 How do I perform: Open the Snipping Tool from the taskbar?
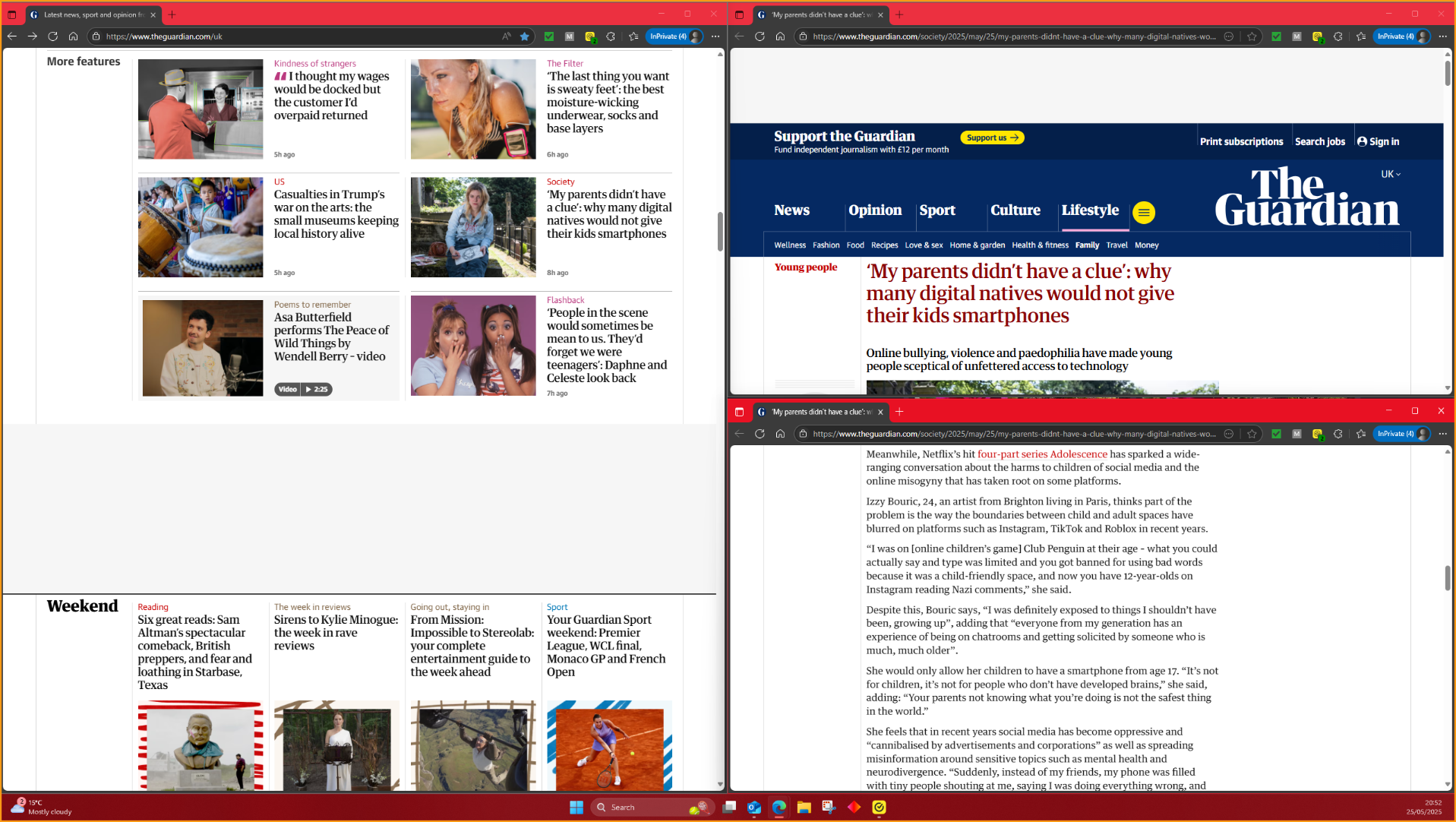coord(829,807)
